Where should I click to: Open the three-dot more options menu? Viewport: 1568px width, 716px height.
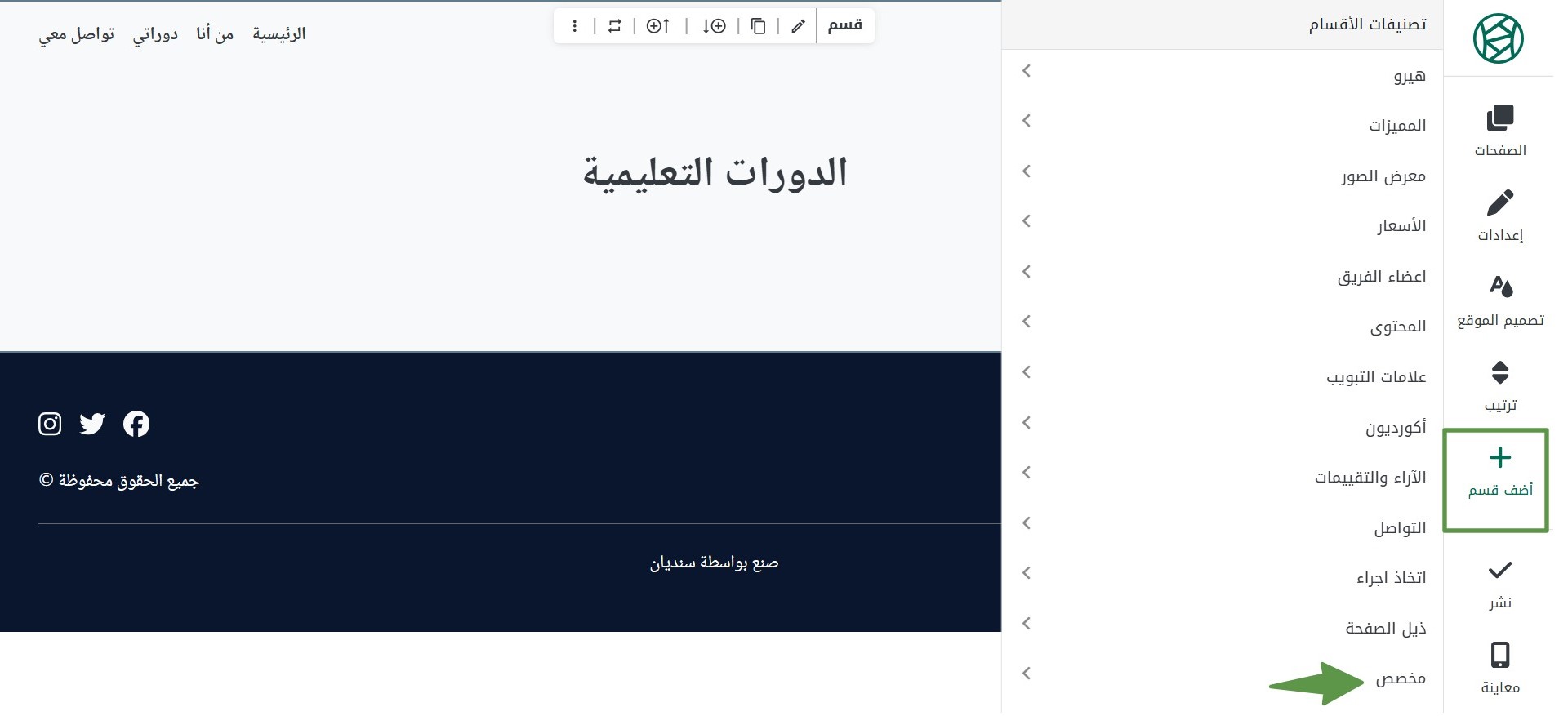tap(575, 26)
